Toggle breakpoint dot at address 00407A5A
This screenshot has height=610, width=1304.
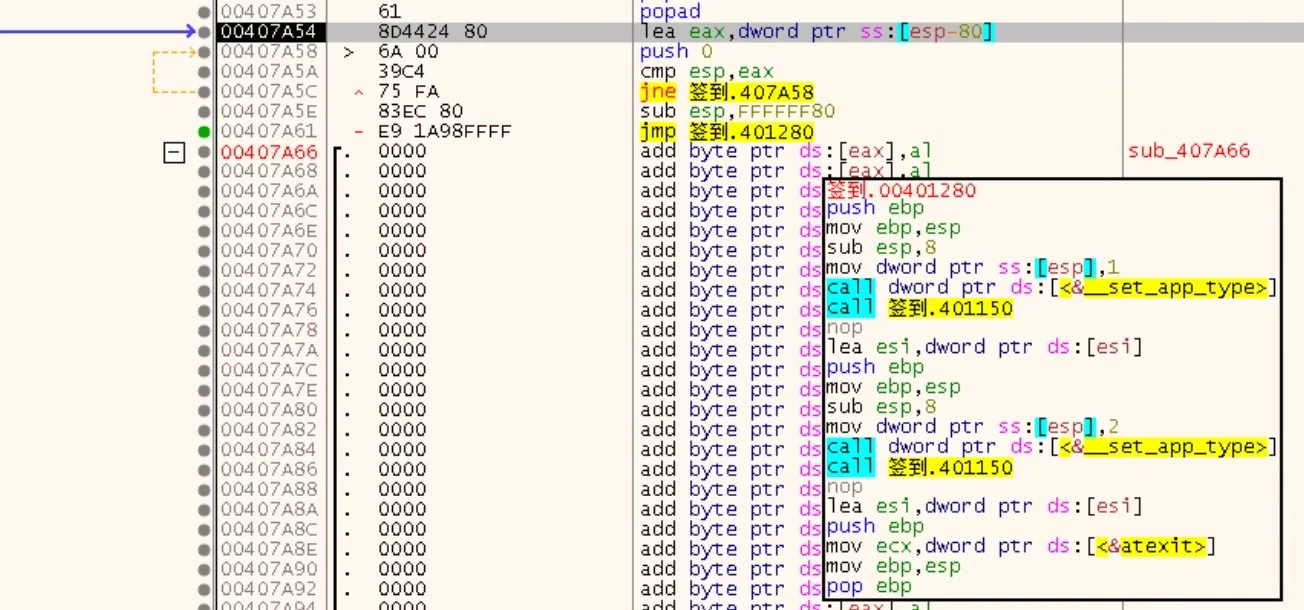coord(204,71)
